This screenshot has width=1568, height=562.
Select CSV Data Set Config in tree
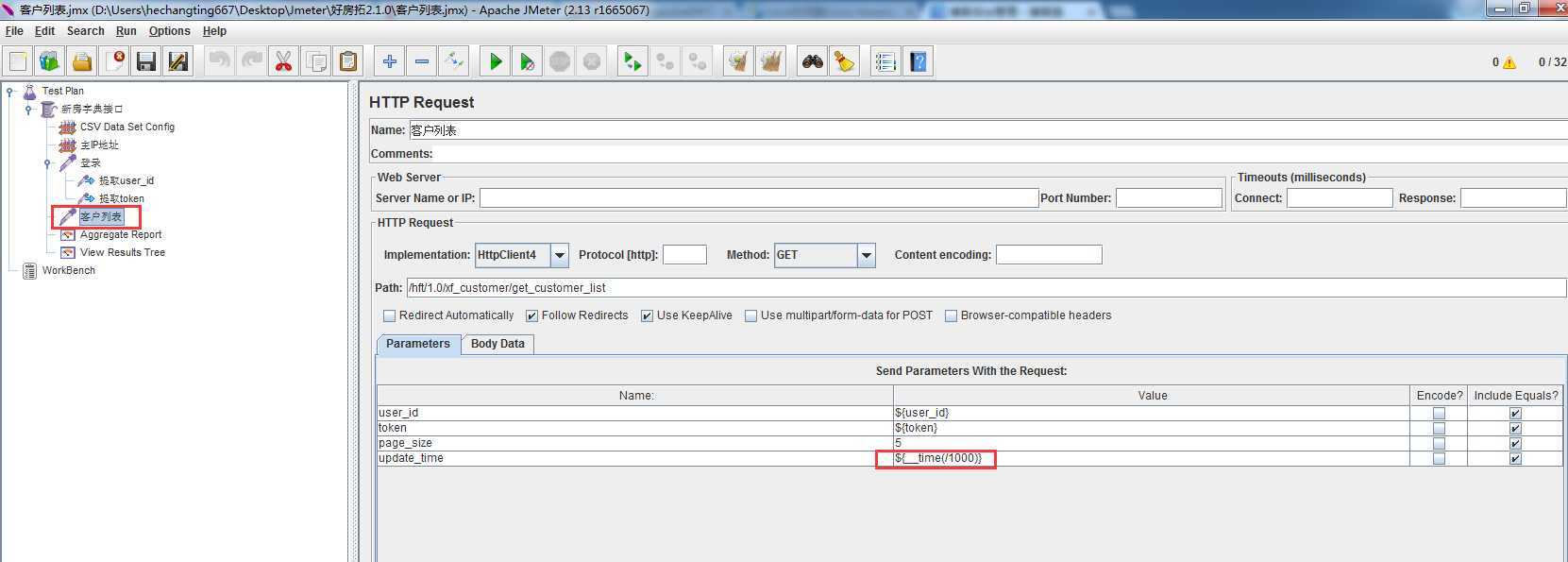pyautogui.click(x=127, y=127)
